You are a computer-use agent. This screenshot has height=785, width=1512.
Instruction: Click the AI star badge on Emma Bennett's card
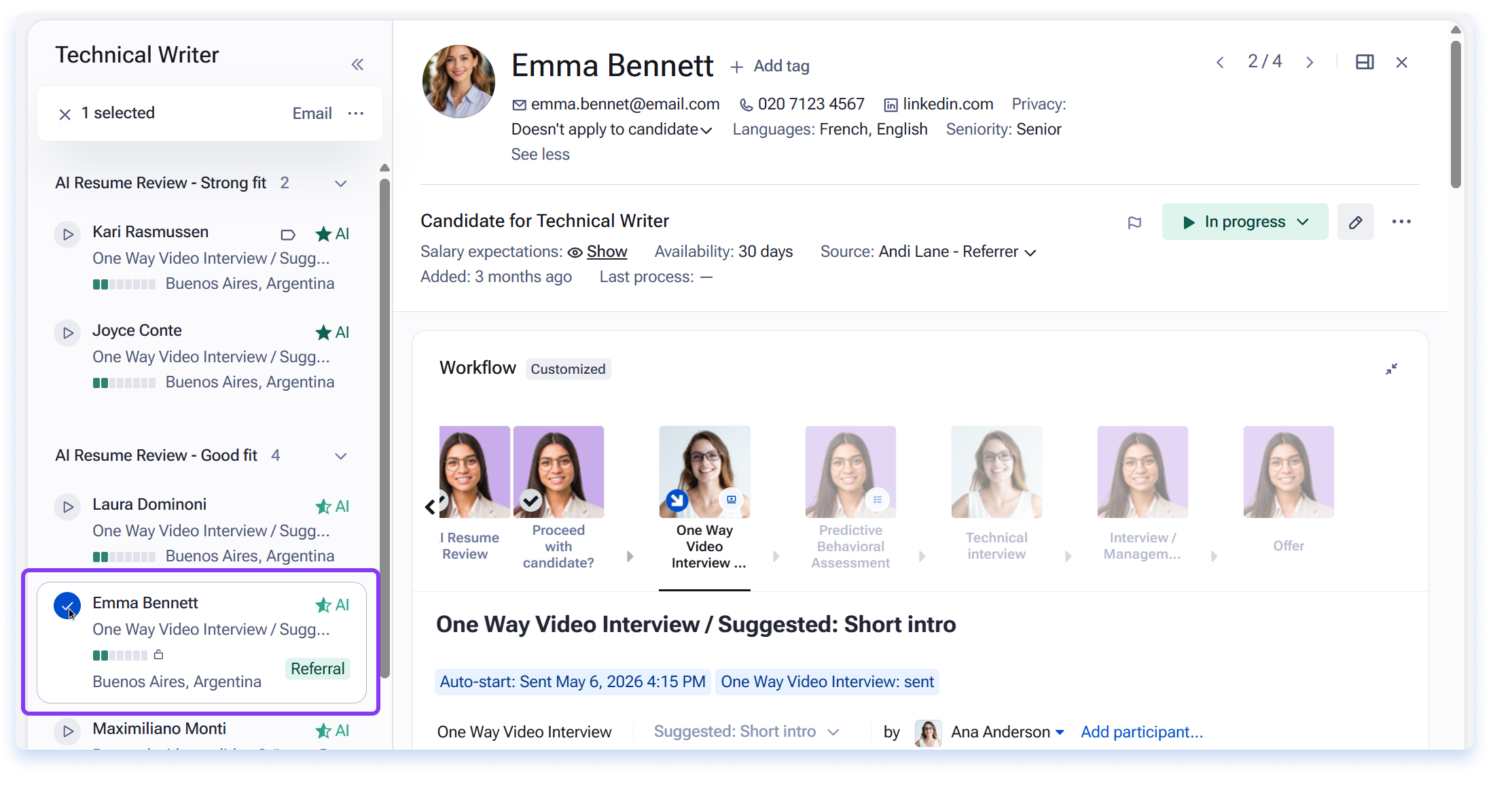pyautogui.click(x=332, y=605)
